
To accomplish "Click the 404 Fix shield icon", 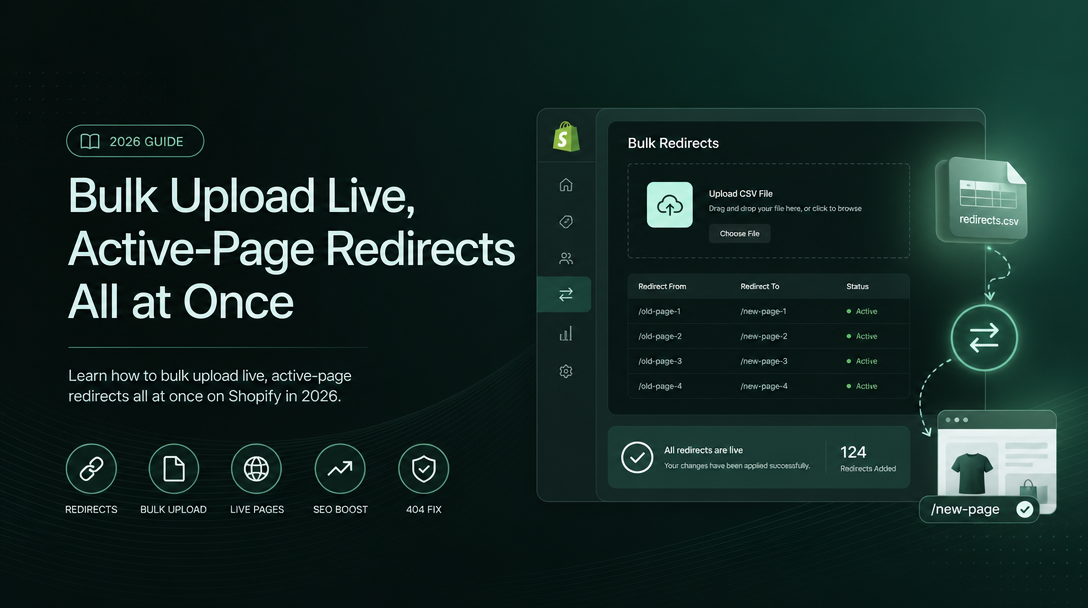I will point(423,469).
